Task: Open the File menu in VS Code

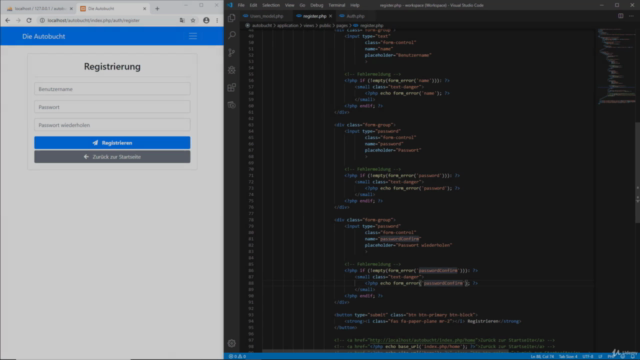Action: 241,5
